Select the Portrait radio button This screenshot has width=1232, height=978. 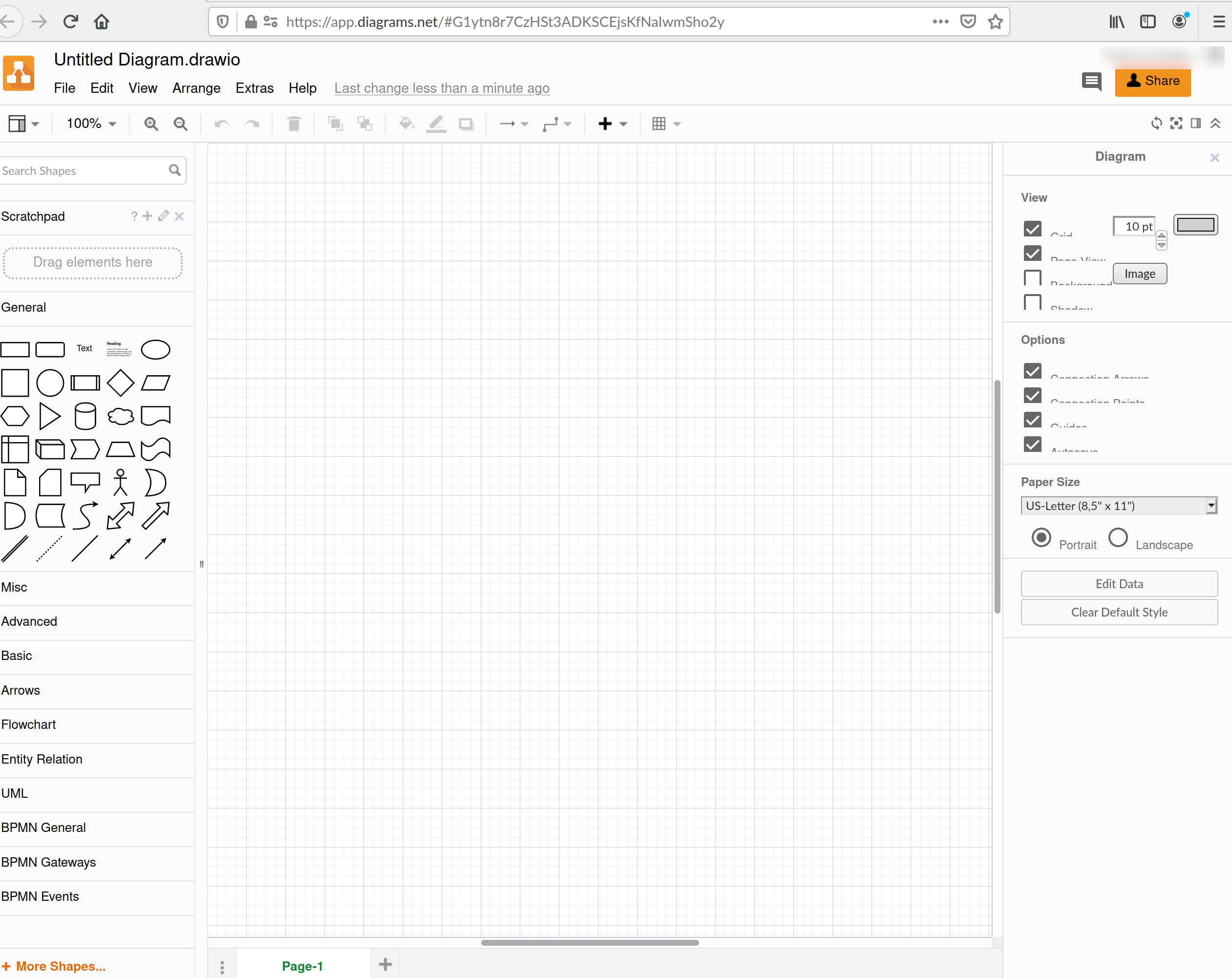(1041, 538)
